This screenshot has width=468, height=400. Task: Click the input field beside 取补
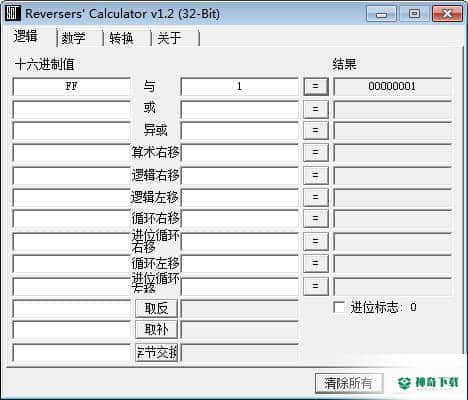coord(72,330)
